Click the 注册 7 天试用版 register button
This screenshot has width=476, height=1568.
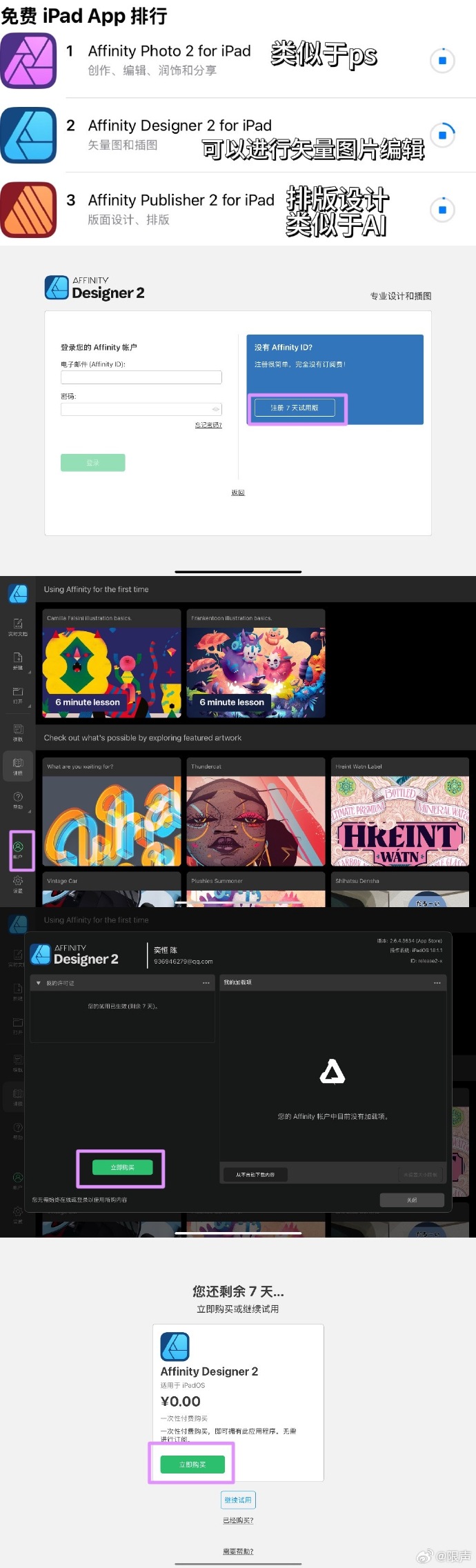click(295, 408)
